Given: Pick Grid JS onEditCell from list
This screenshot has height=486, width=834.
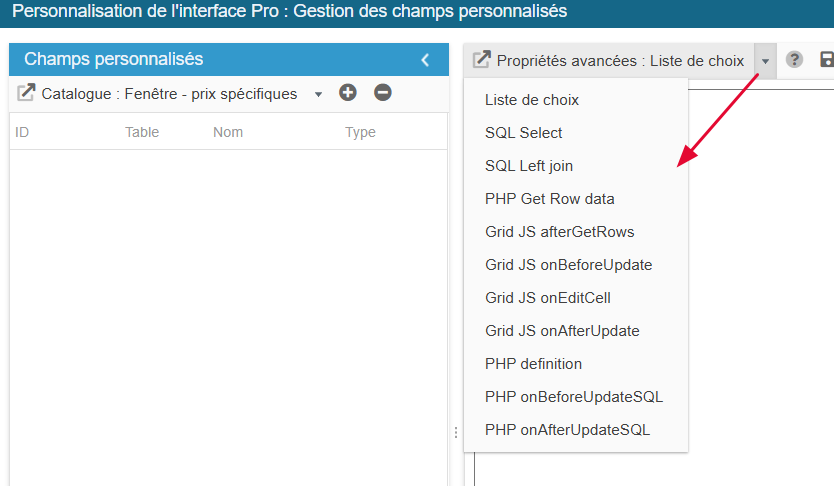Looking at the screenshot, I should (548, 298).
